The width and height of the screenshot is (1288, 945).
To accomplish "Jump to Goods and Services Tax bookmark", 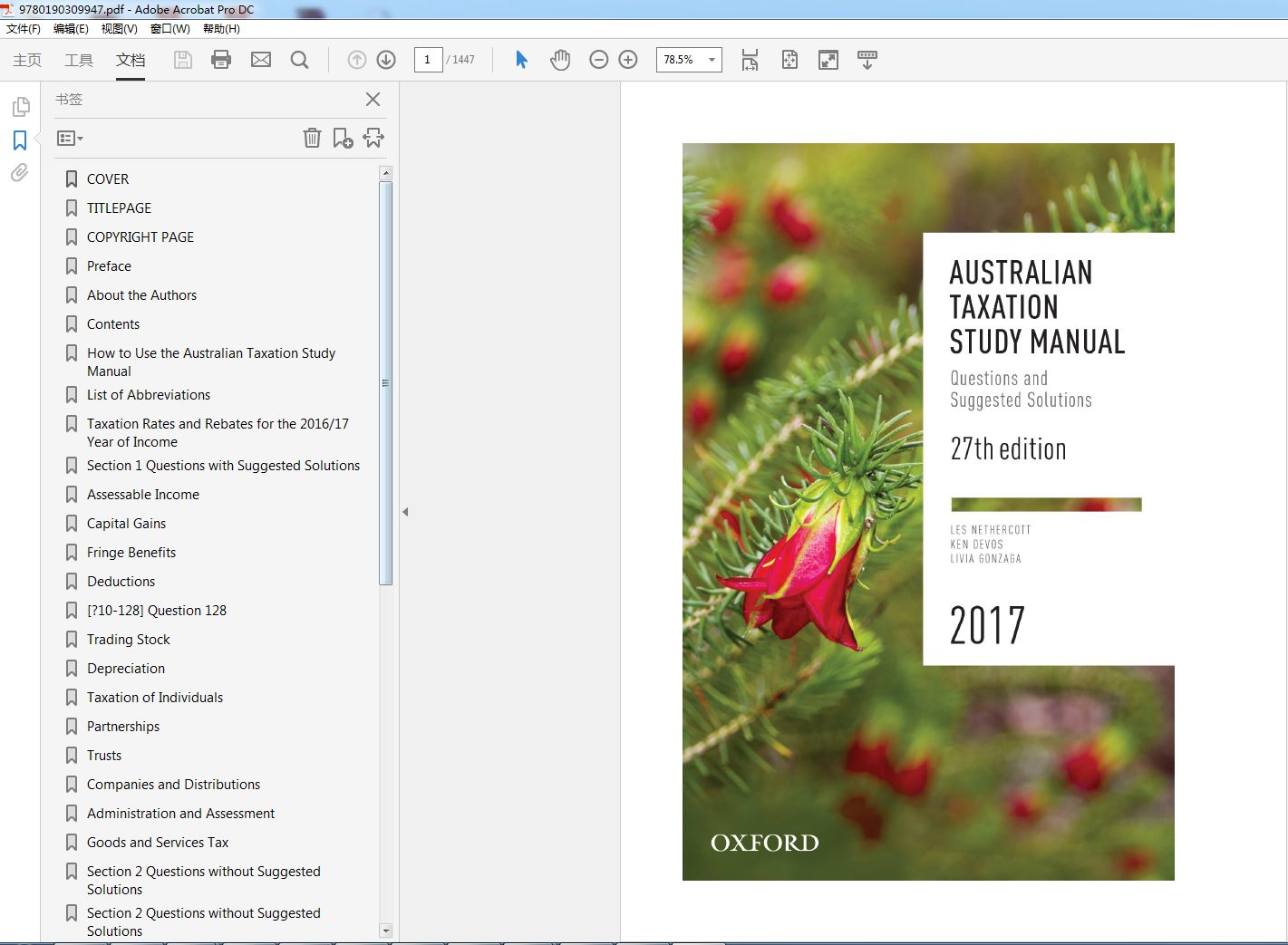I will [x=158, y=843].
